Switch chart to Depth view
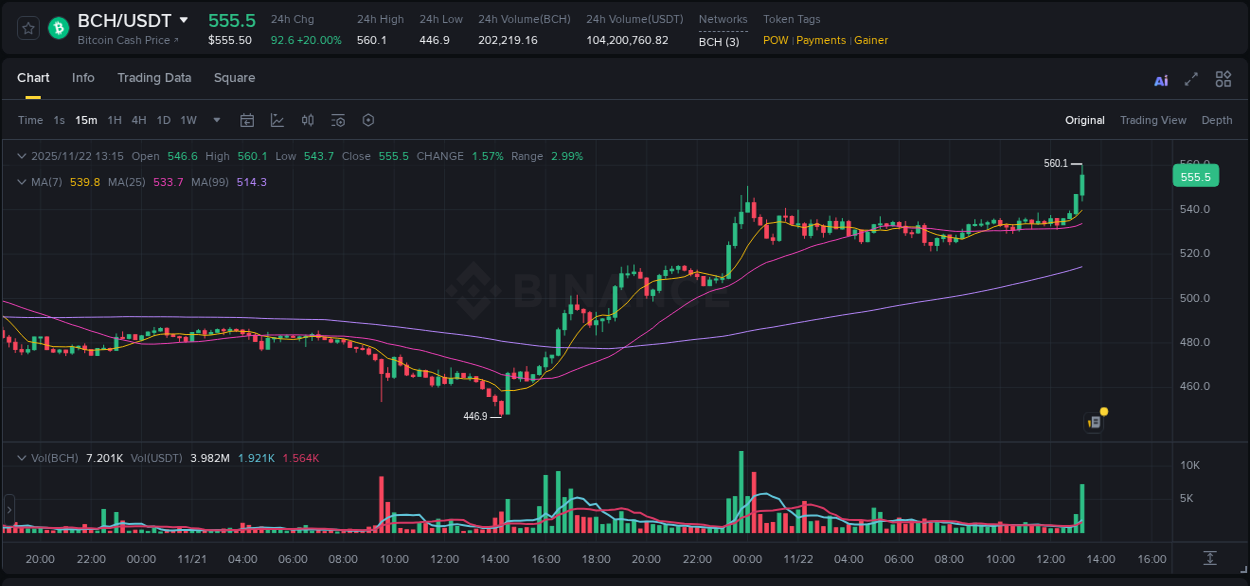Screen dimensions: 1250x586 pyautogui.click(x=1216, y=120)
